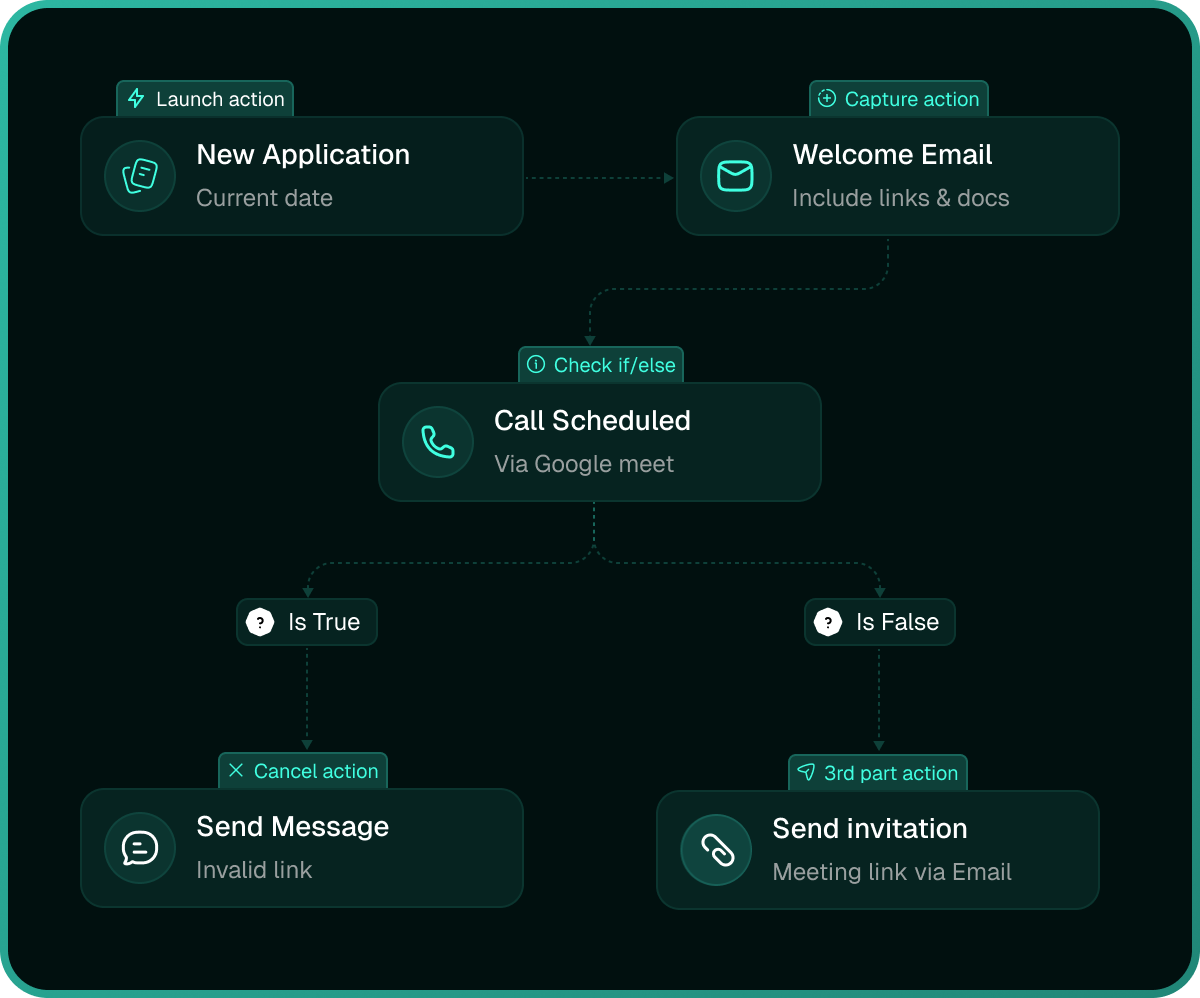Click the question mark badge beside Is False

coord(828,622)
